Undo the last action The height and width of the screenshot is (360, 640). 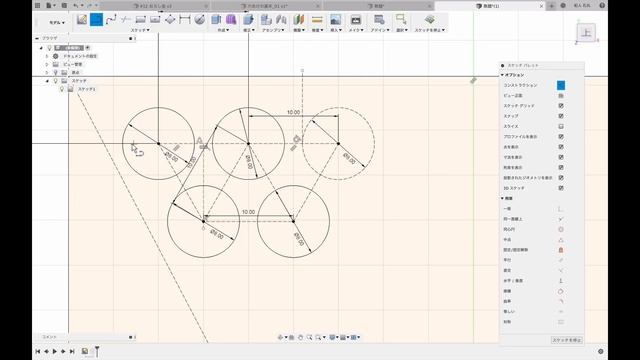(x=76, y=6)
